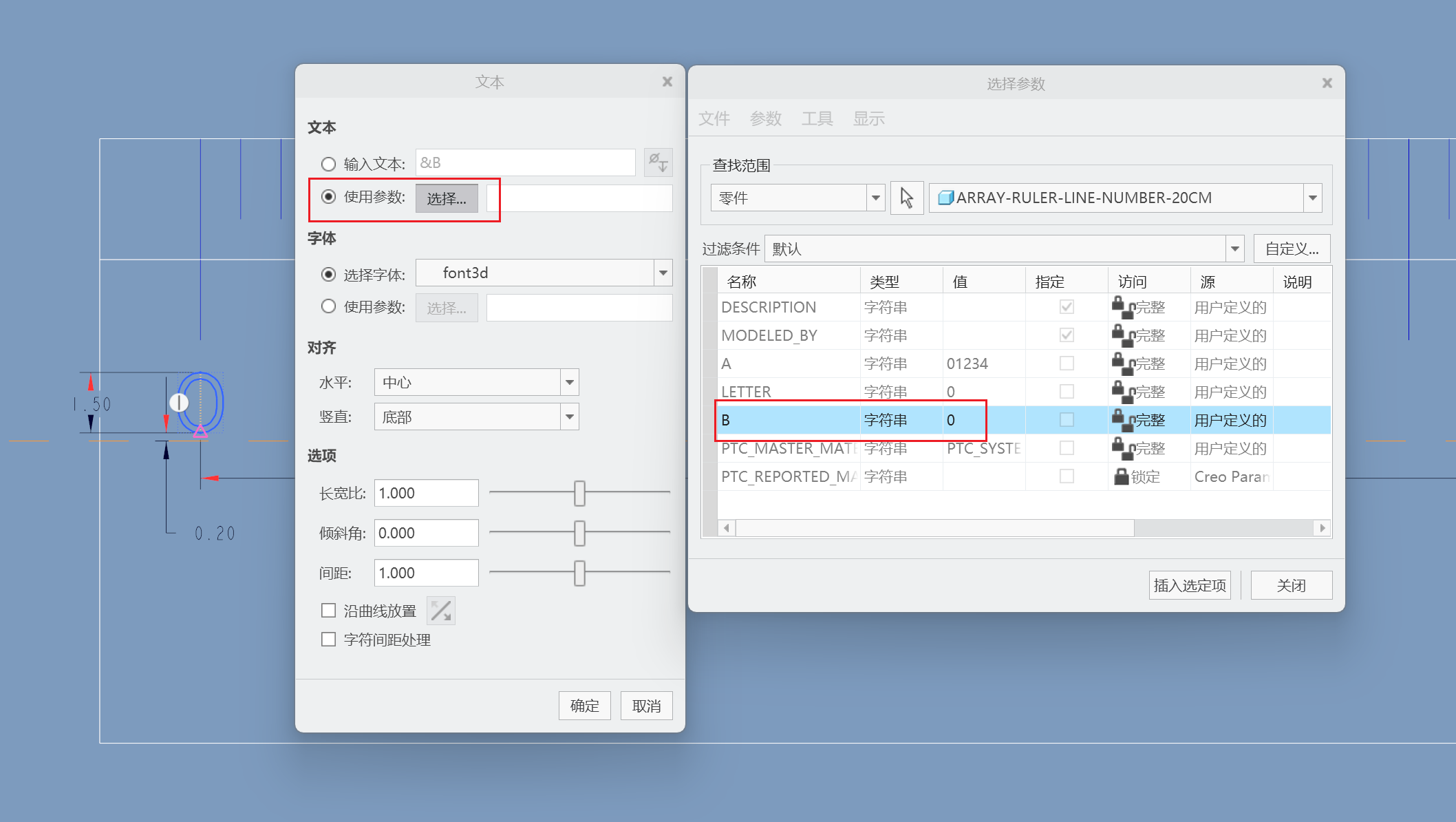
Task: Click the access lock icon in row A
Action: 1122,363
